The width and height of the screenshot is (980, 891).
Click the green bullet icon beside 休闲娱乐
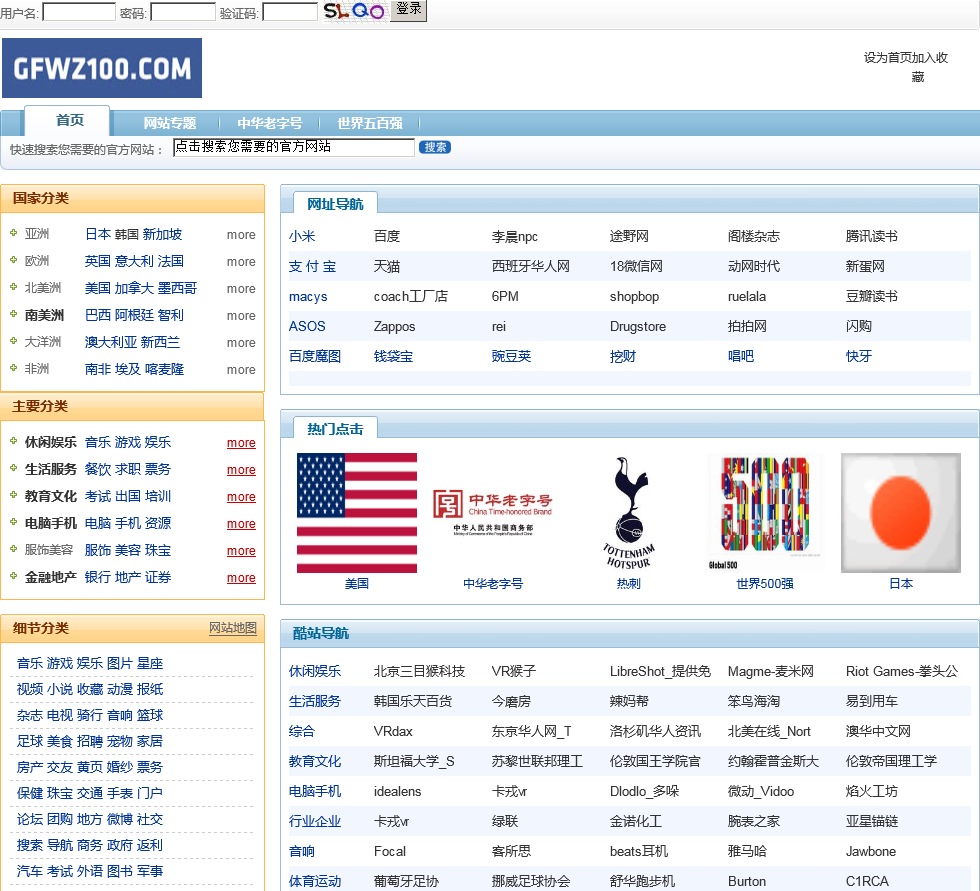pos(13,441)
